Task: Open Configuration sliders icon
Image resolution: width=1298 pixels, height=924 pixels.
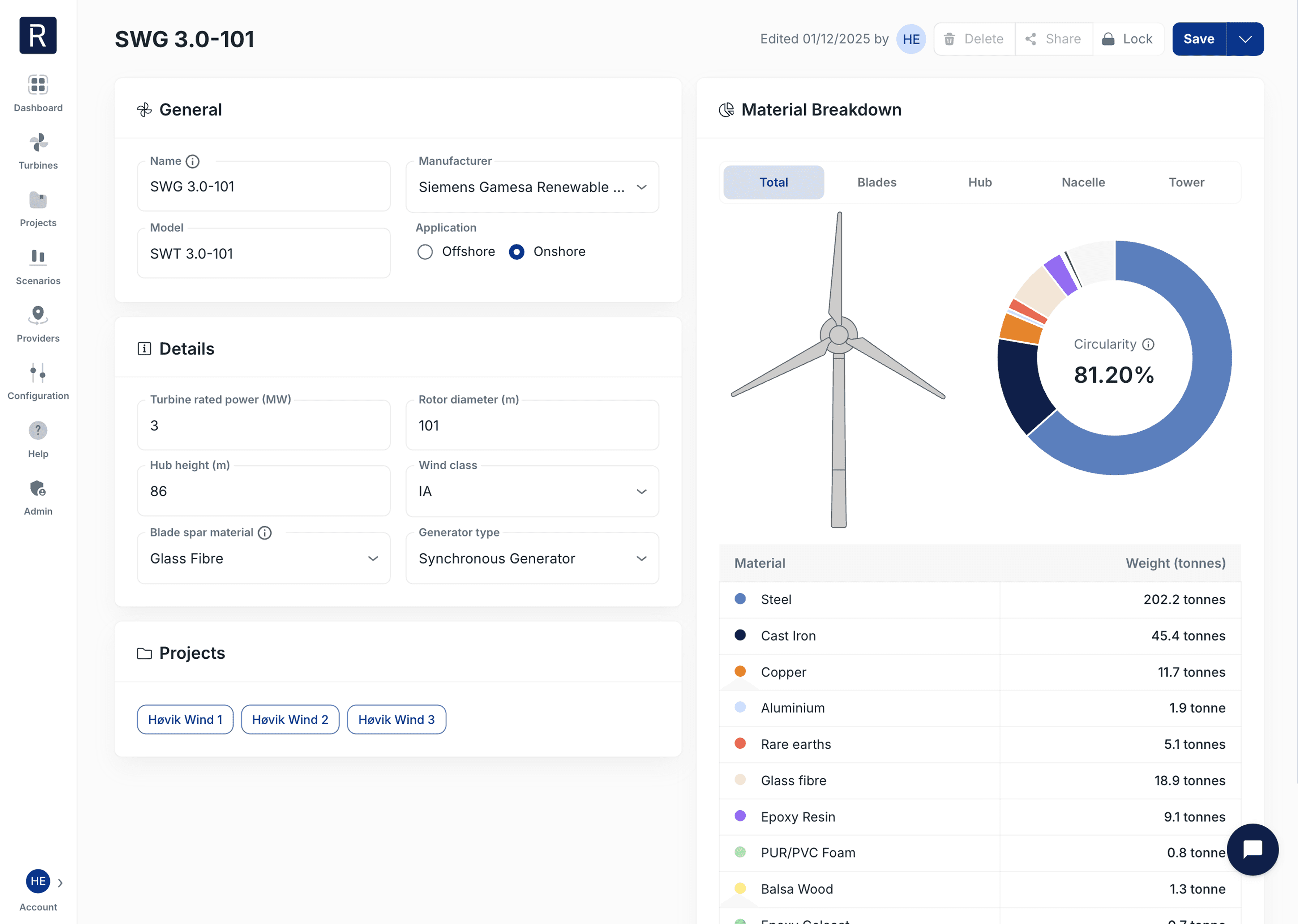Action: 38,373
